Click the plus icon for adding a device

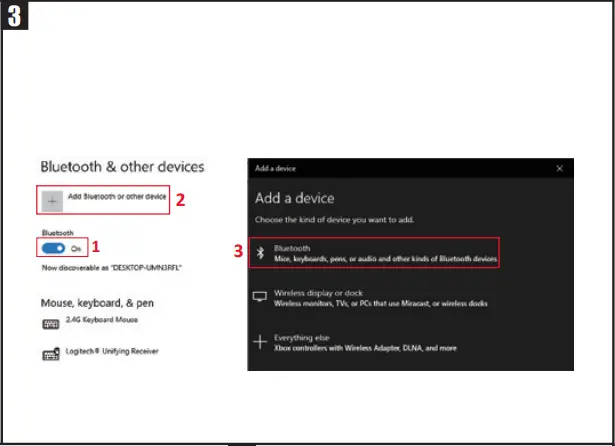pyautogui.click(x=52, y=201)
